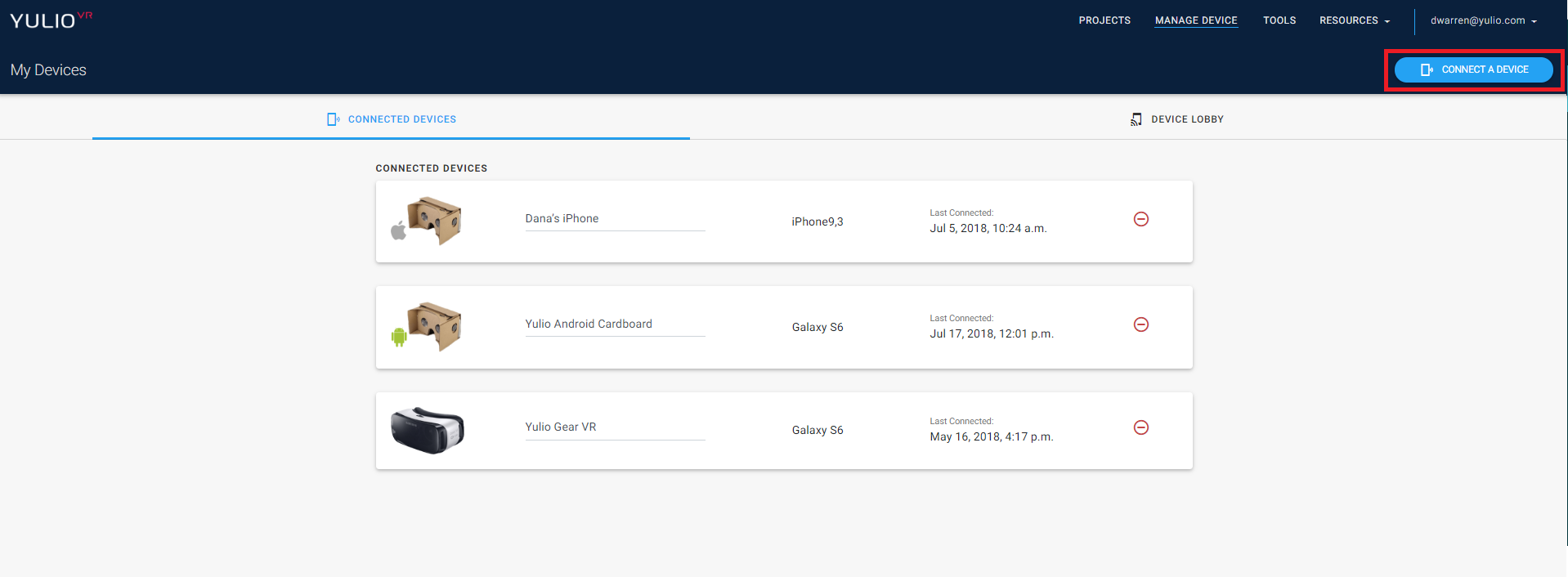Viewport: 1568px width, 577px height.
Task: Click the Connect a Device button
Action: pos(1473,69)
